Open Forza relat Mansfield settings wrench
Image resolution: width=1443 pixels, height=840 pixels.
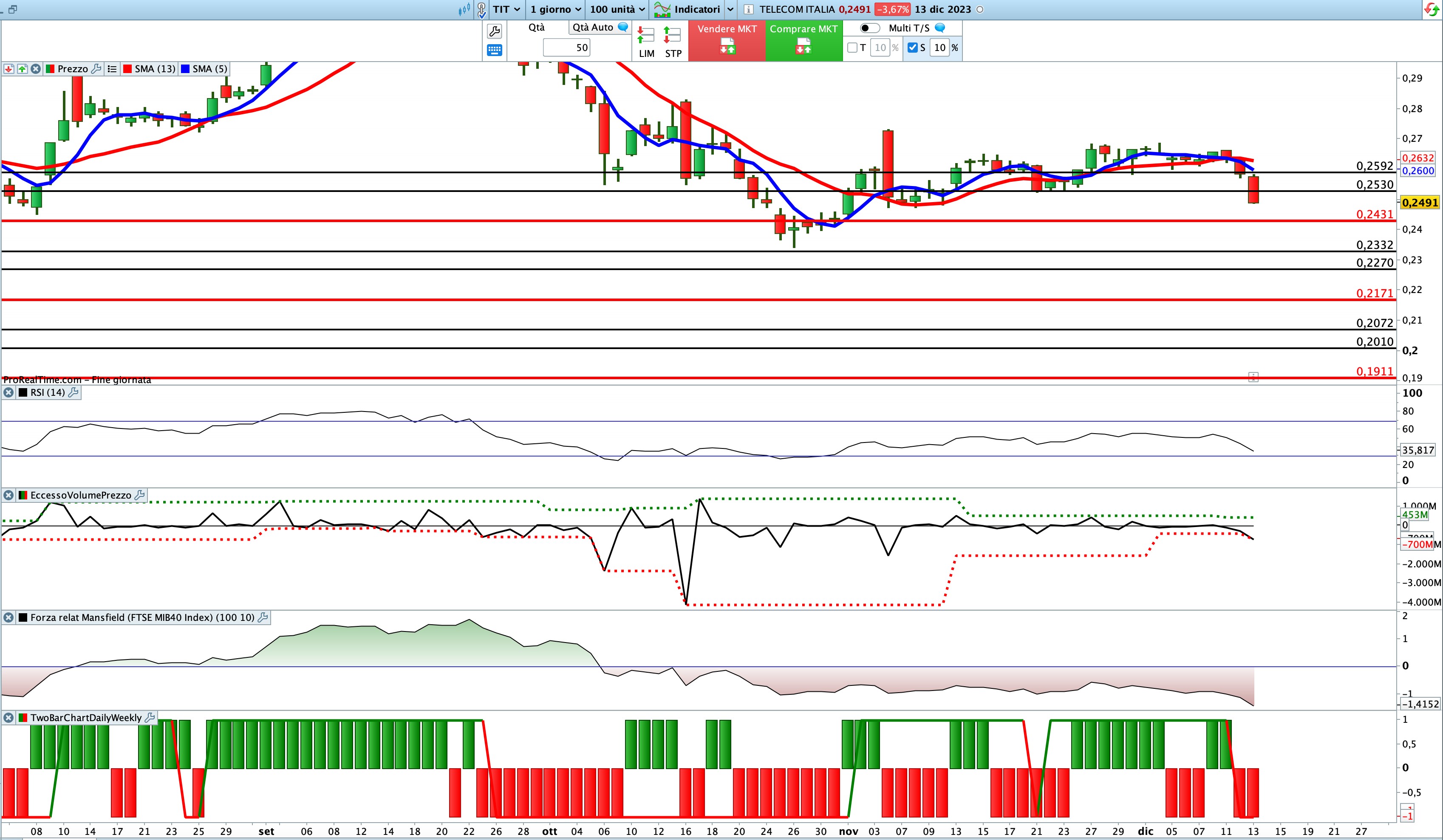263,617
